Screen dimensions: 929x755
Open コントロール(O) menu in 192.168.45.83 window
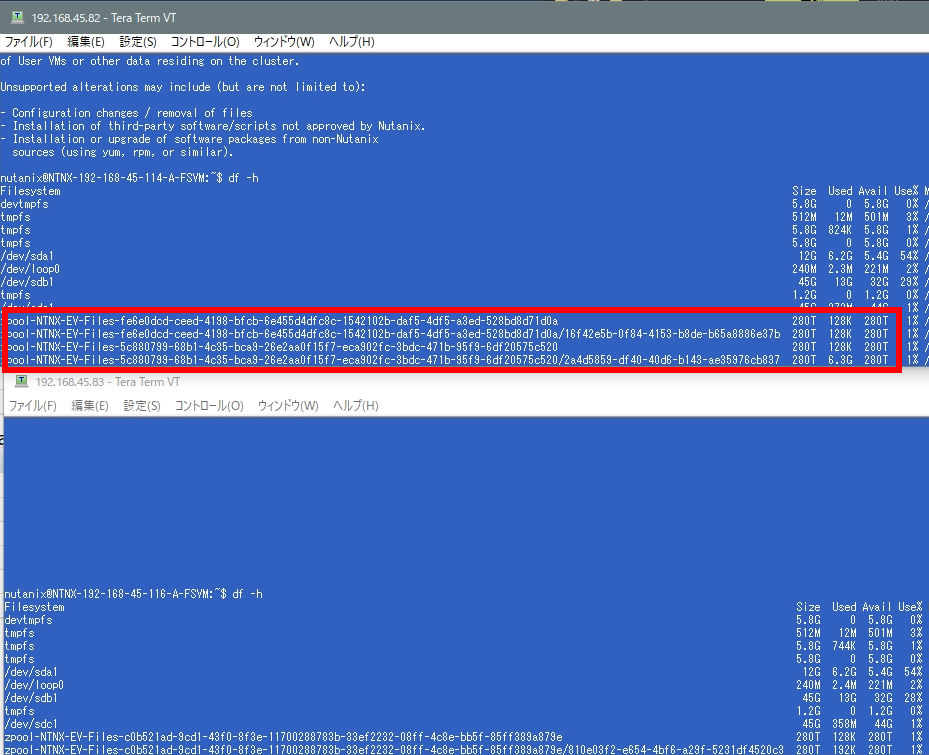[209, 405]
